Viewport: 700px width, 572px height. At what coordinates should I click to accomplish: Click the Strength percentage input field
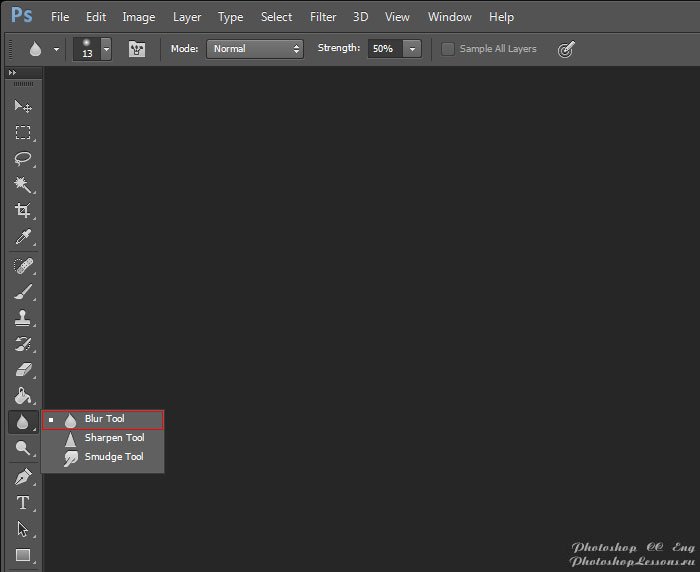point(385,48)
